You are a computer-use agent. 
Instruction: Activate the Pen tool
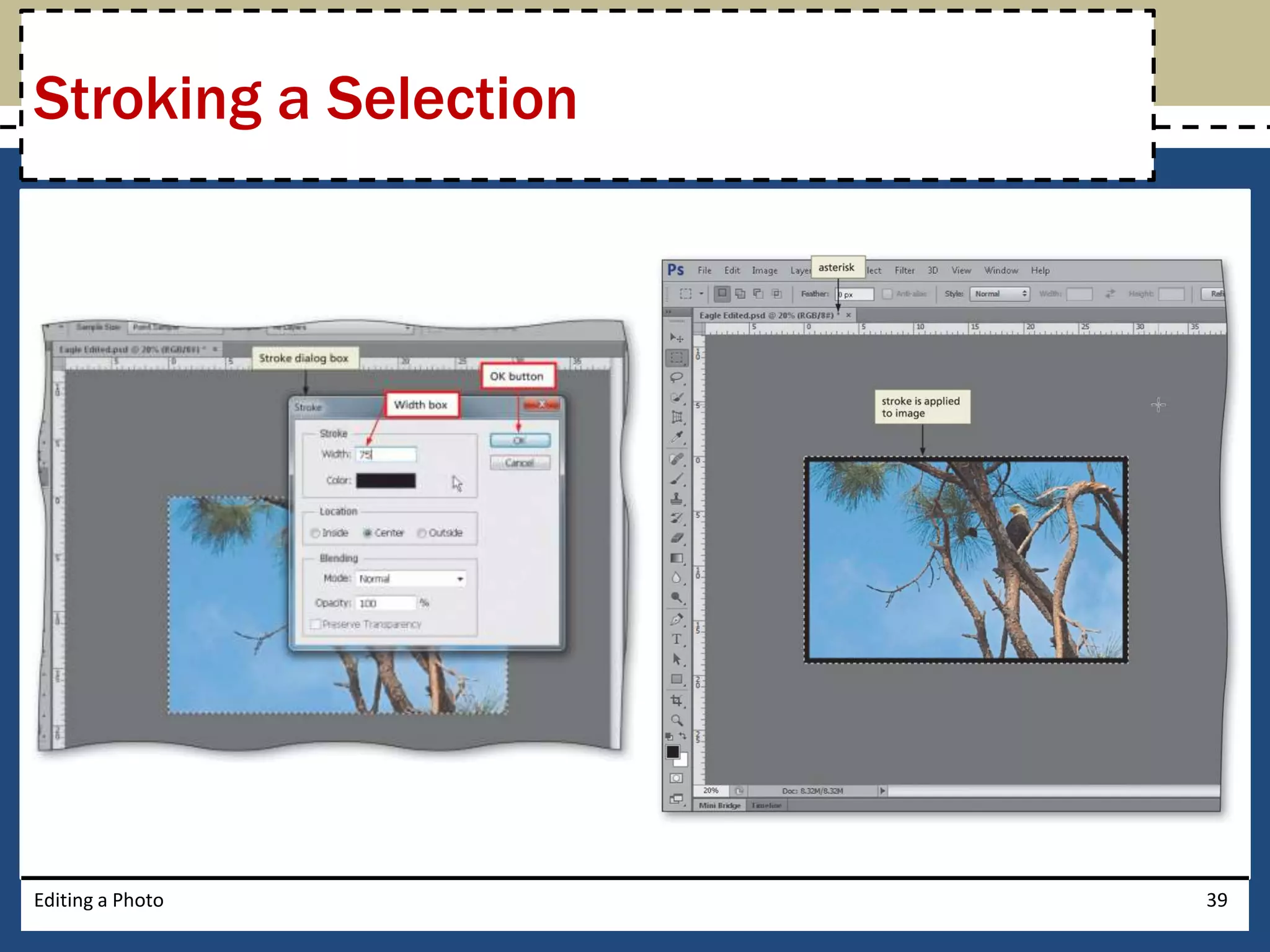coord(677,619)
